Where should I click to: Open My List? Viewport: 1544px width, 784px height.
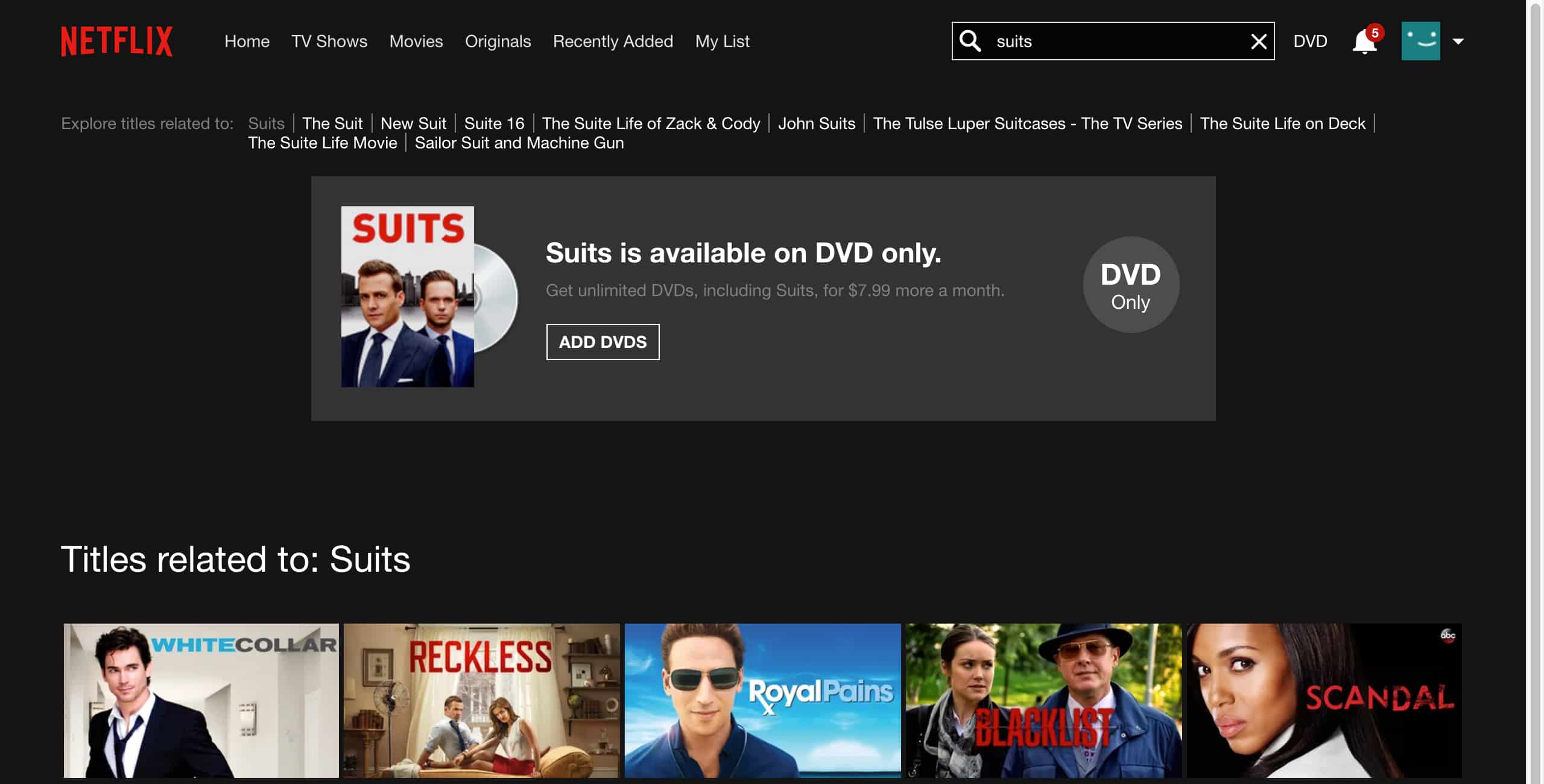click(x=722, y=41)
